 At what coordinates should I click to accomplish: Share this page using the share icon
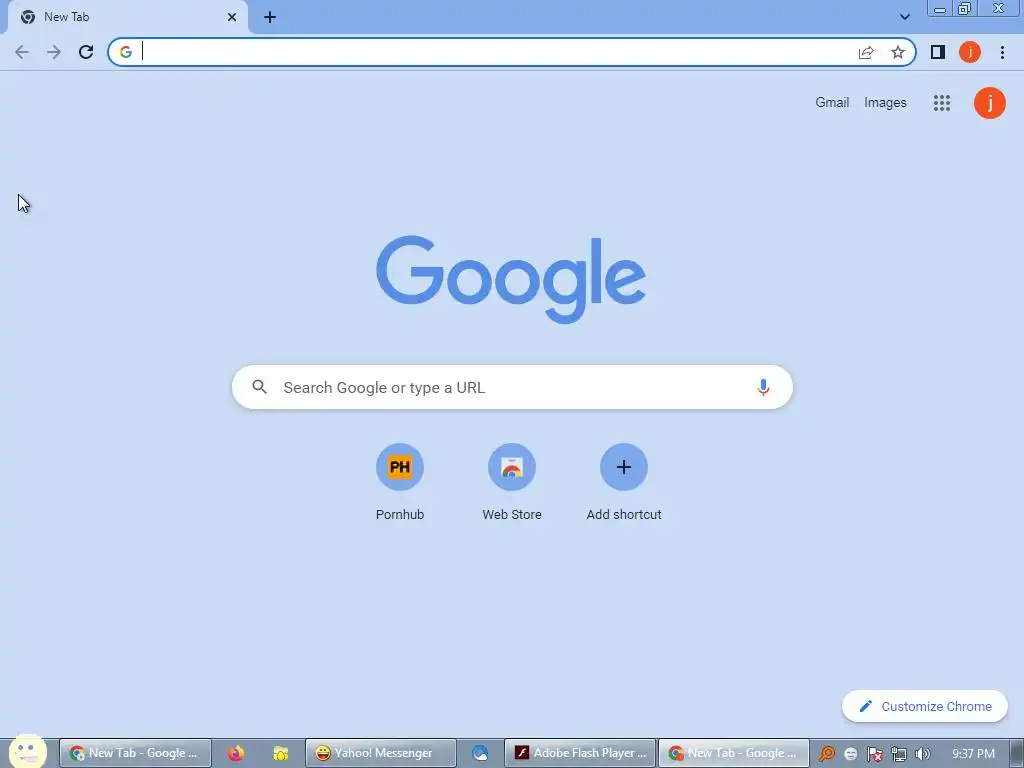pos(866,52)
